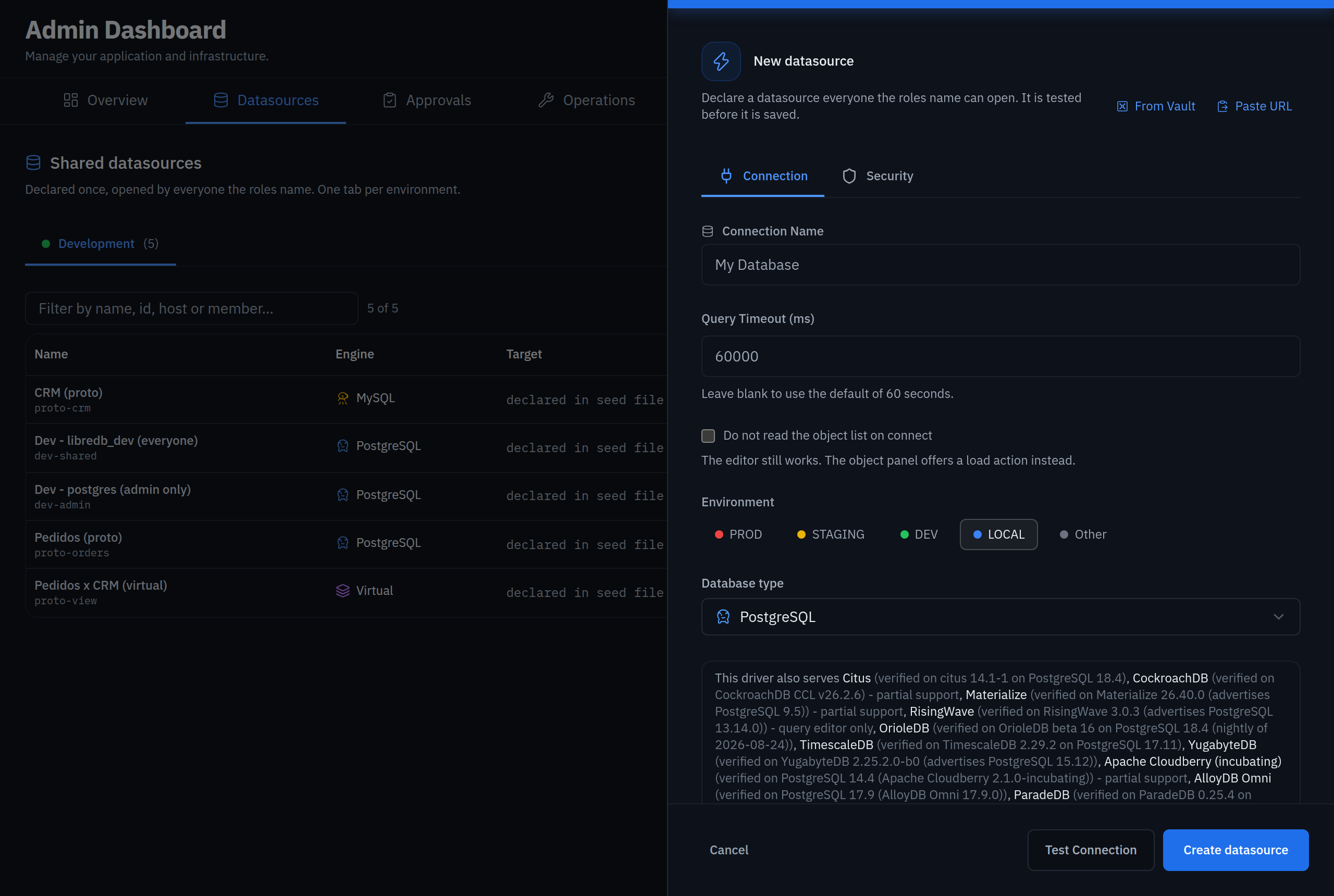Click the From Vault link
This screenshot has height=896, width=1334.
tap(1156, 106)
